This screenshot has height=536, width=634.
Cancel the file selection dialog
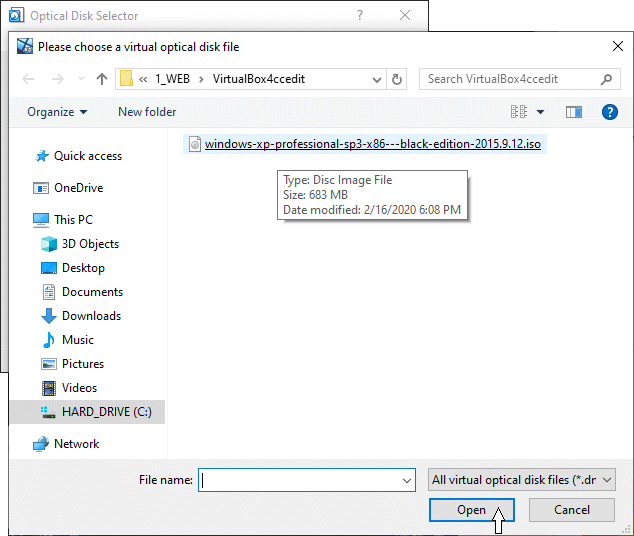click(x=572, y=510)
